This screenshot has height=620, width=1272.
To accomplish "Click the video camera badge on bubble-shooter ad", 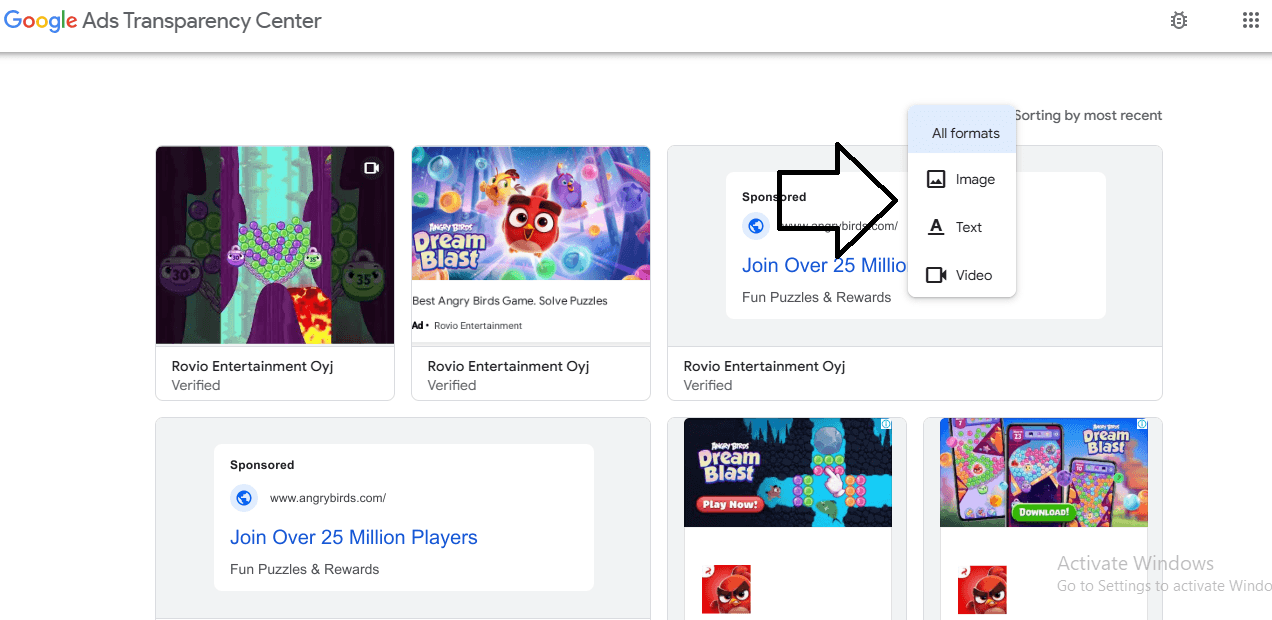I will (x=371, y=168).
